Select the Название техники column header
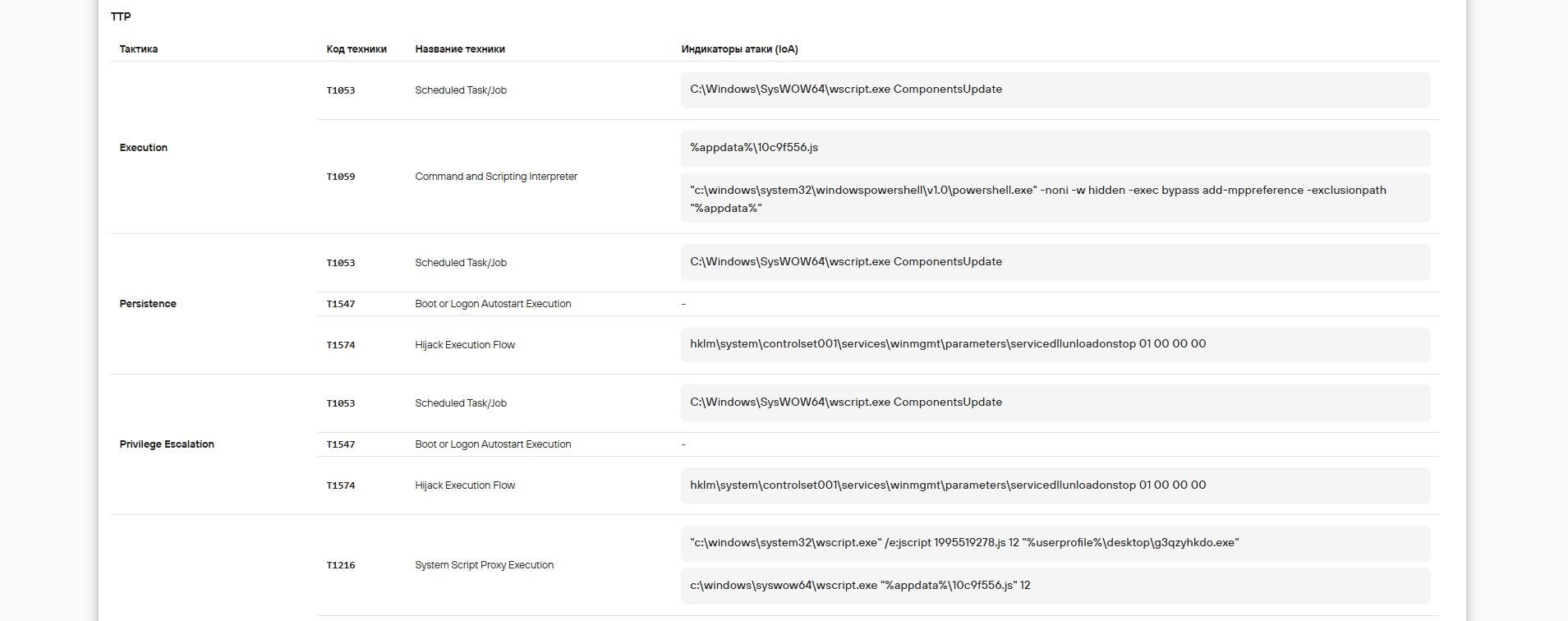1568x621 pixels. point(460,49)
